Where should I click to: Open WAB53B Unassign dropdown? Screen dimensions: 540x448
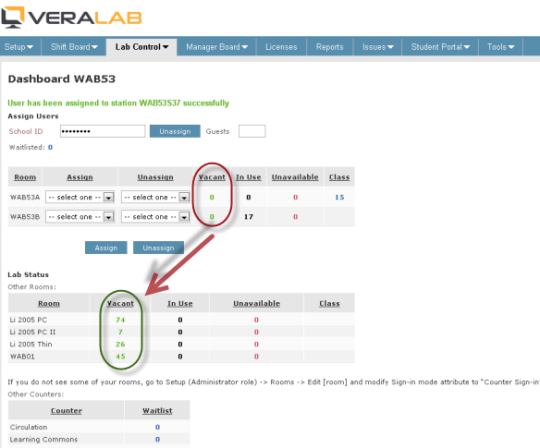155,217
